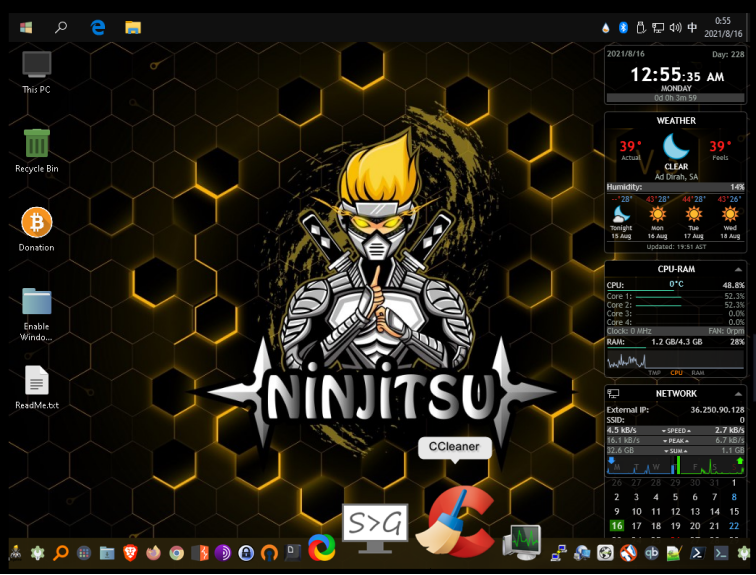Open the S>G monitor dock icon
756x575 pixels.
(376, 529)
